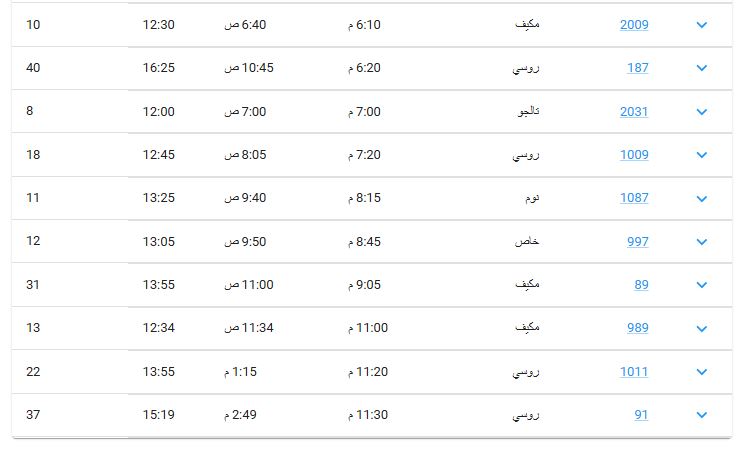This screenshot has height=463, width=747.
Task: Open train number 2031 link
Action: click(634, 112)
